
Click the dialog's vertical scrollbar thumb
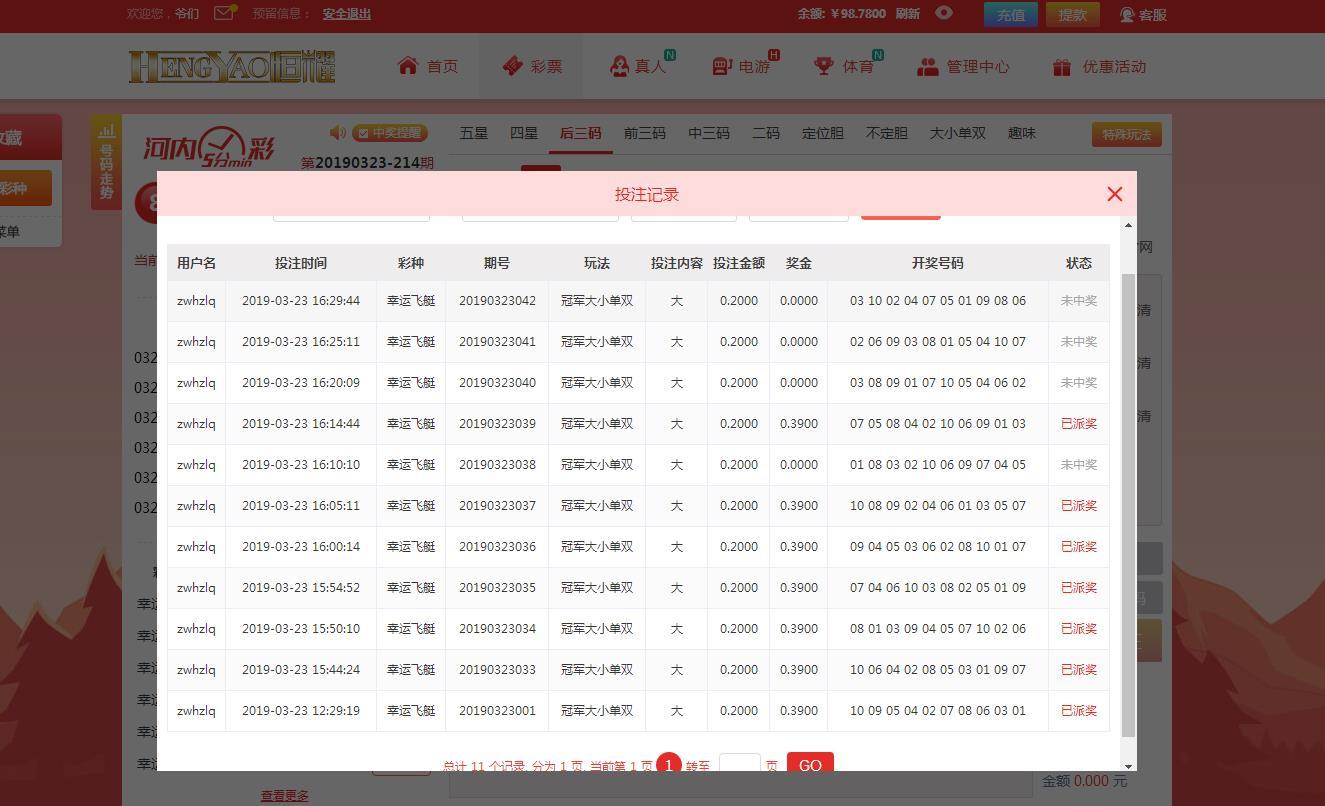pos(1129,505)
